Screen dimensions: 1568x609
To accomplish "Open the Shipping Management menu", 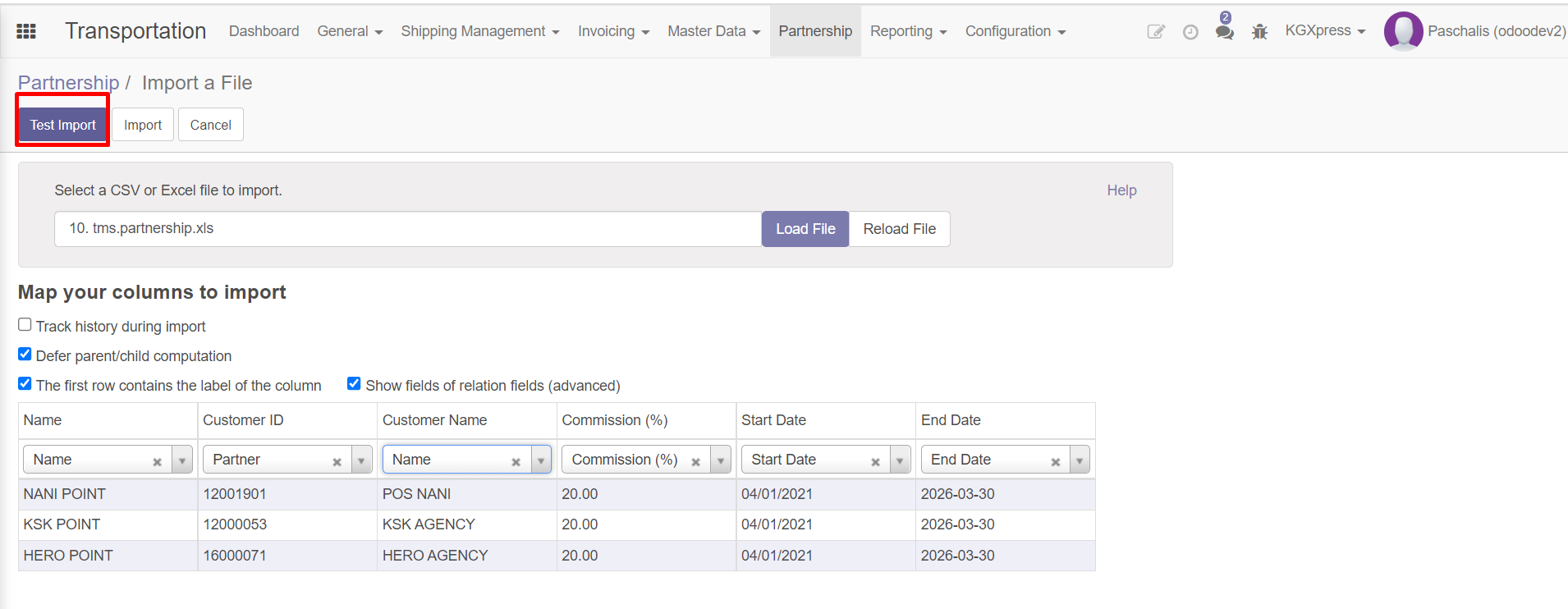I will [479, 31].
